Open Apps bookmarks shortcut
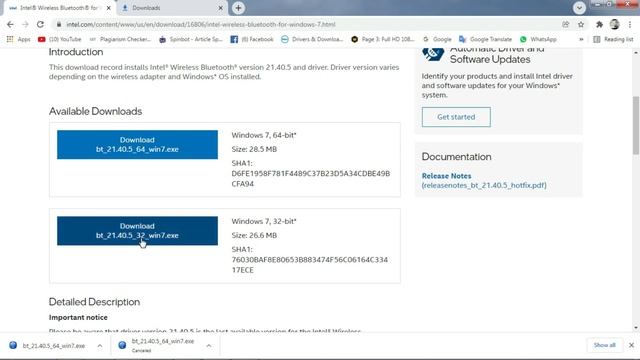This screenshot has width=640, height=360. (x=19, y=39)
